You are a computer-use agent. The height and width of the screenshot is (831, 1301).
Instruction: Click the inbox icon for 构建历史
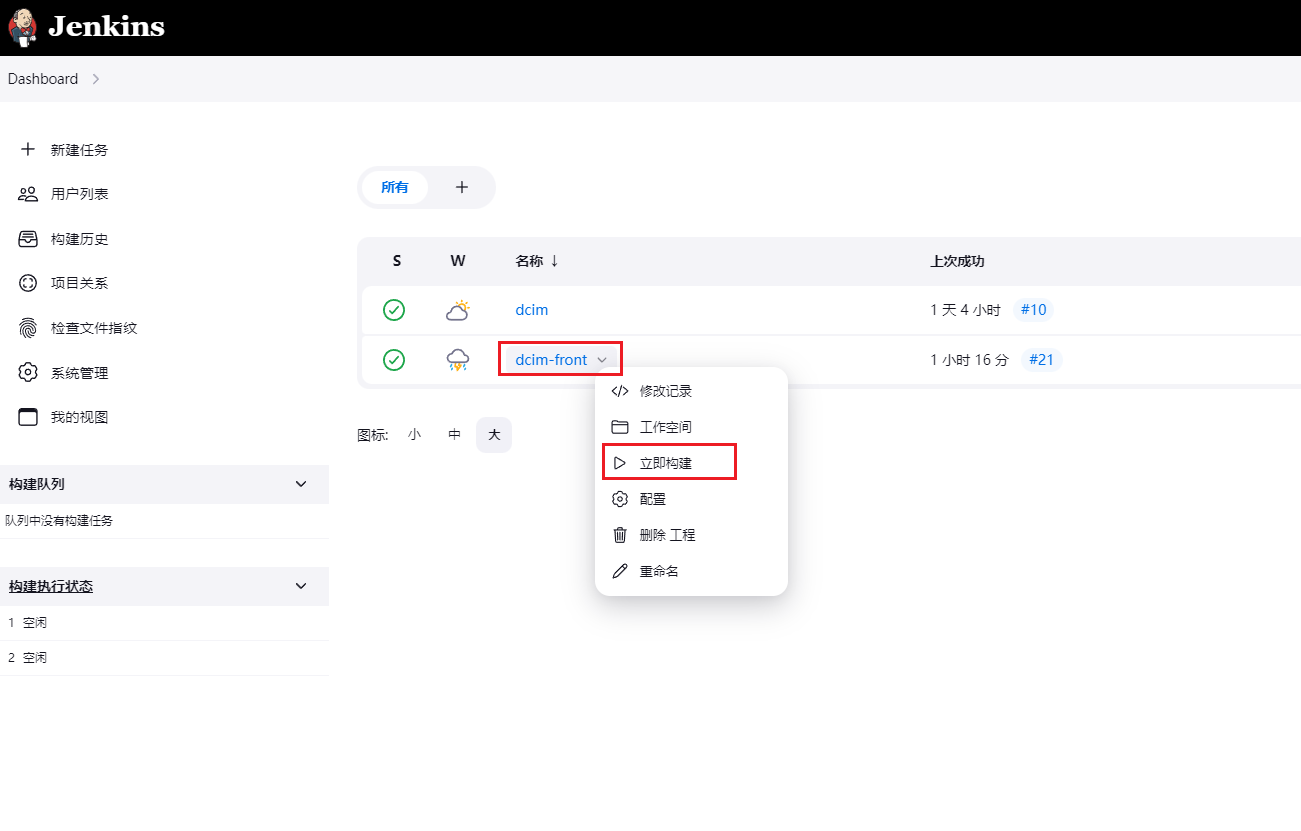point(28,239)
